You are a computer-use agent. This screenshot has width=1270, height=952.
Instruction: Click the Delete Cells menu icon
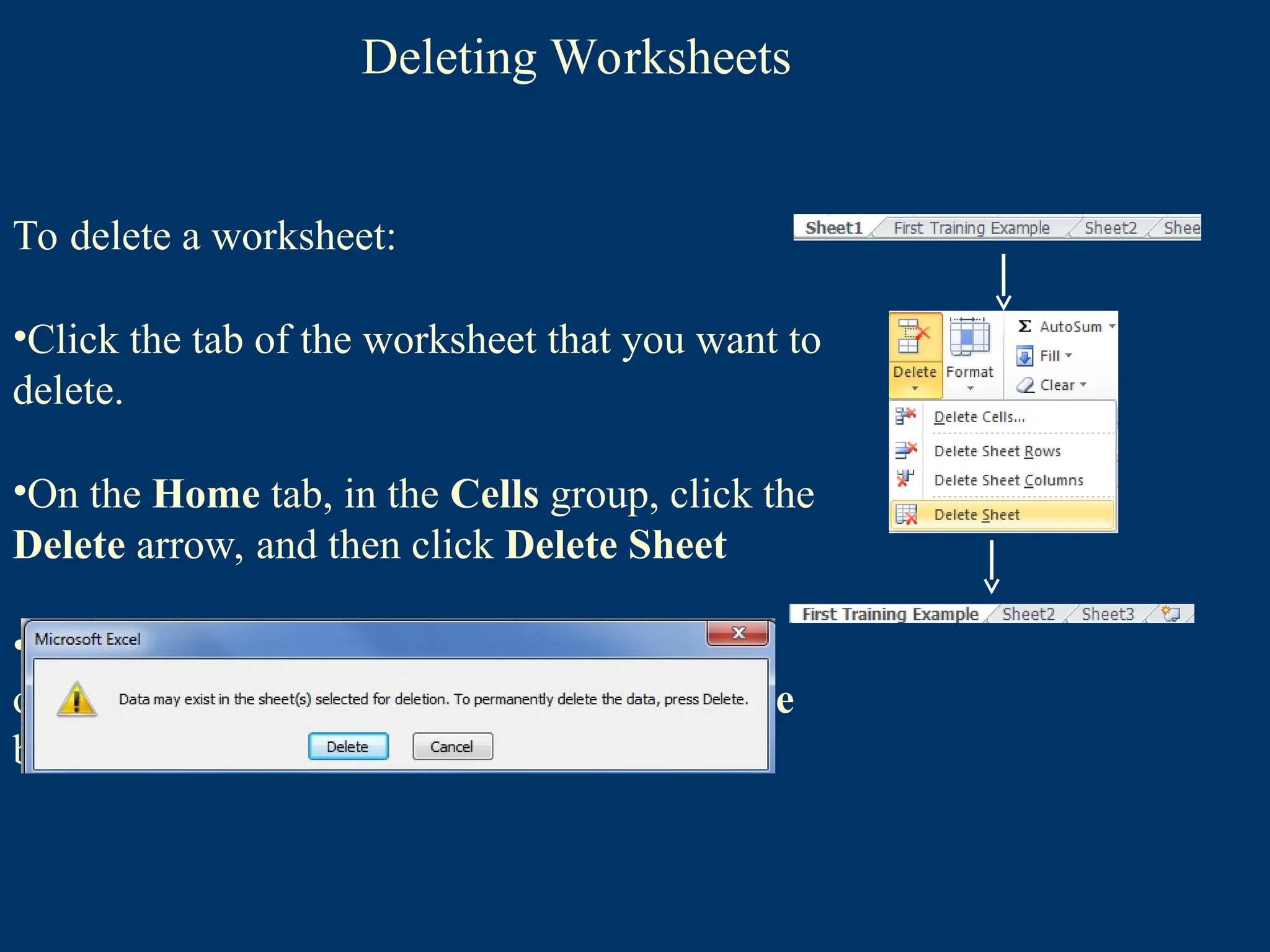tap(906, 416)
